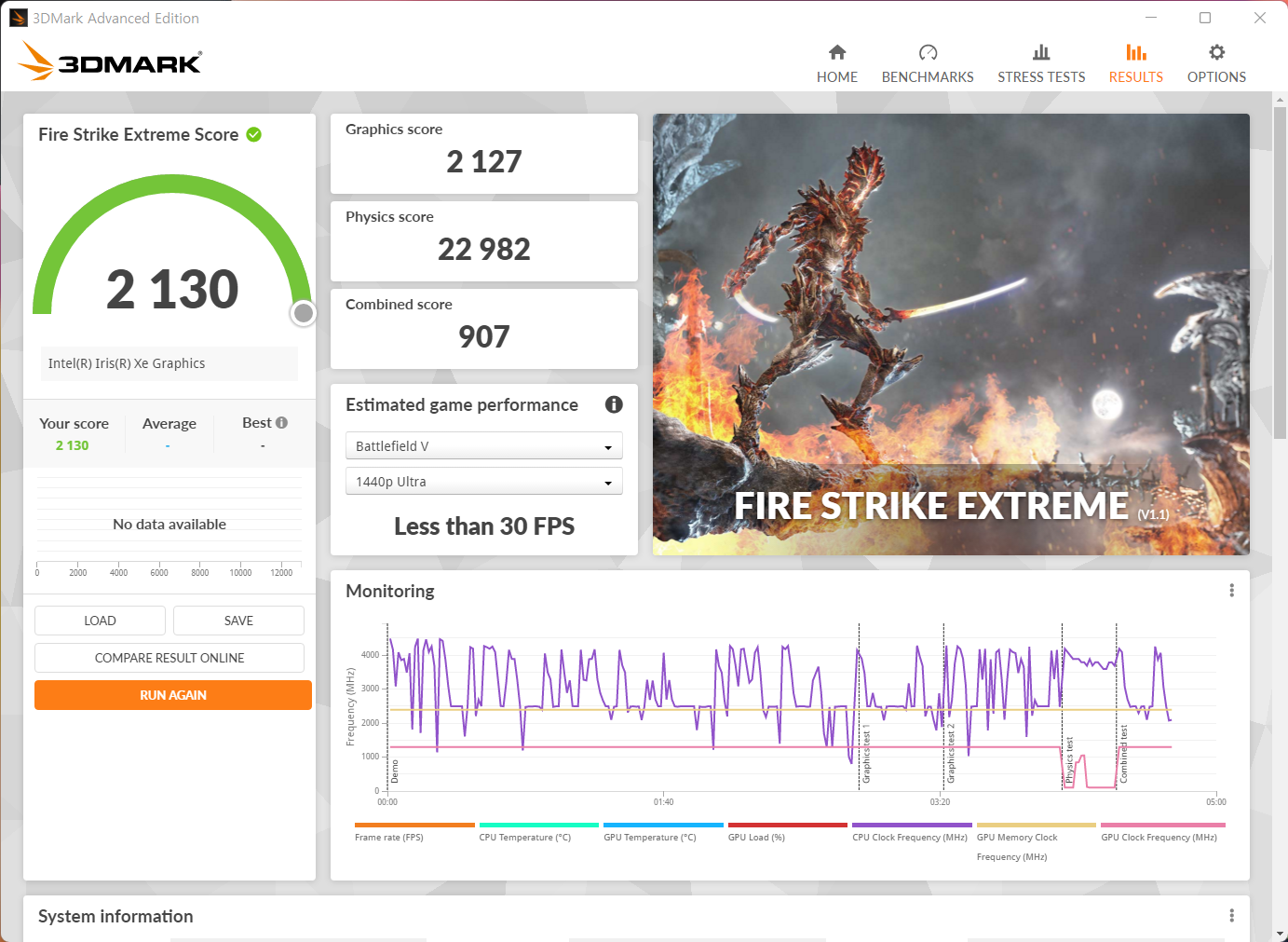Screen dimensions: 1288x942
Task: Click the Physics score value 22 982
Action: point(484,249)
